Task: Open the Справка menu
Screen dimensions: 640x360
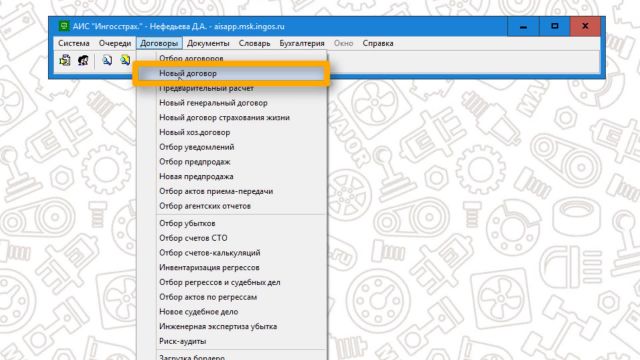Action: [x=378, y=43]
